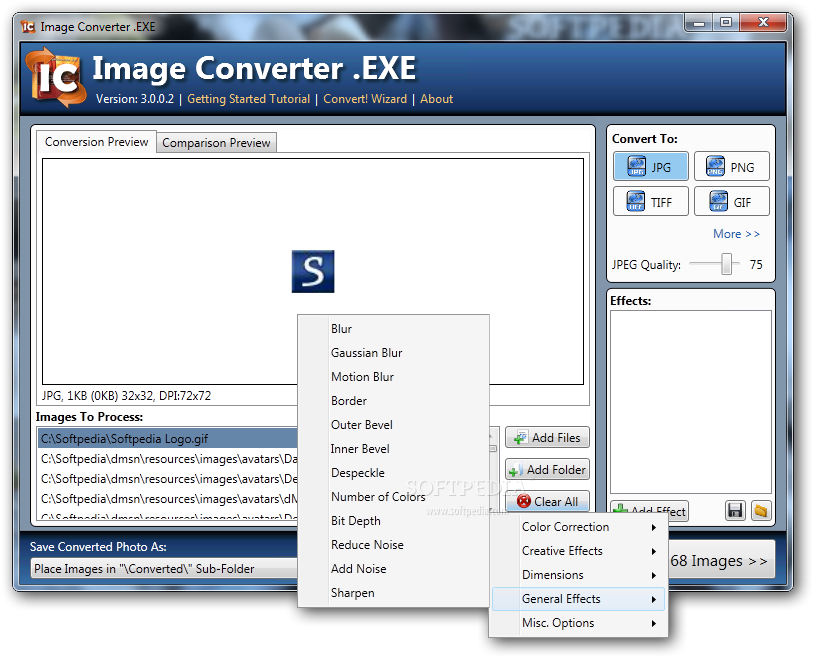Viewport: 814px width, 658px height.
Task: Click the title bar application icon
Action: 28,26
